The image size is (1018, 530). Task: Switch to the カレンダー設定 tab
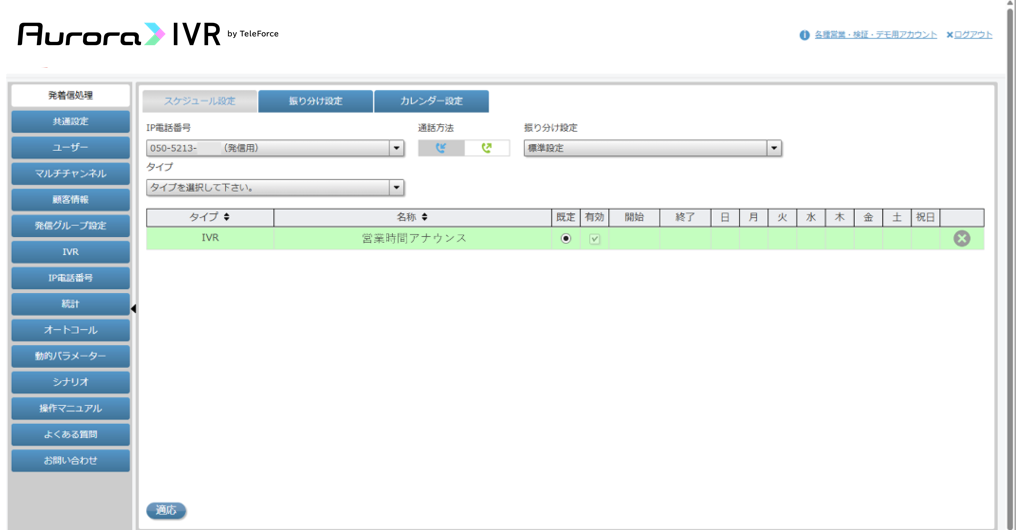432,101
